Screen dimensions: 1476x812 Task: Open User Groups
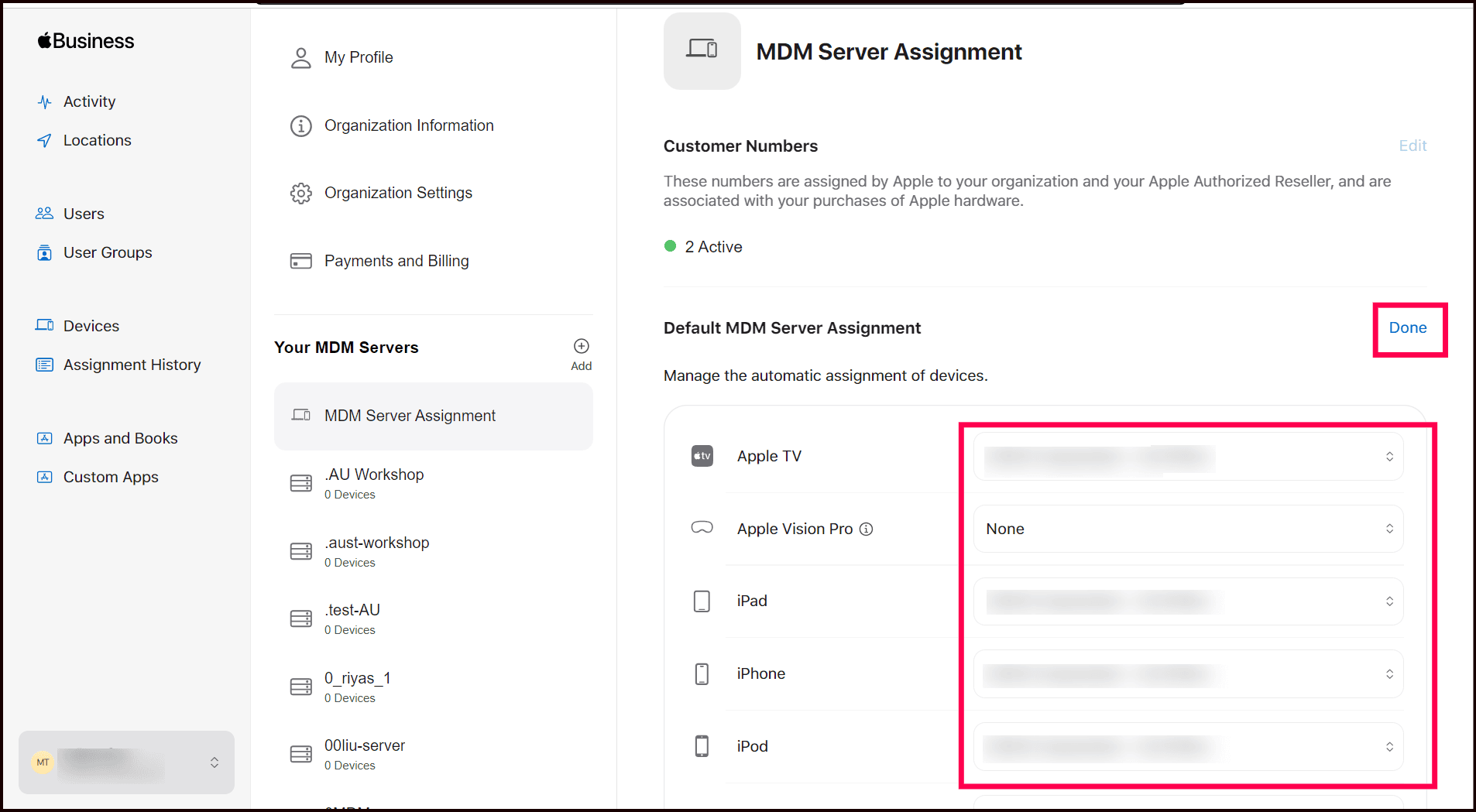pyautogui.click(x=108, y=253)
